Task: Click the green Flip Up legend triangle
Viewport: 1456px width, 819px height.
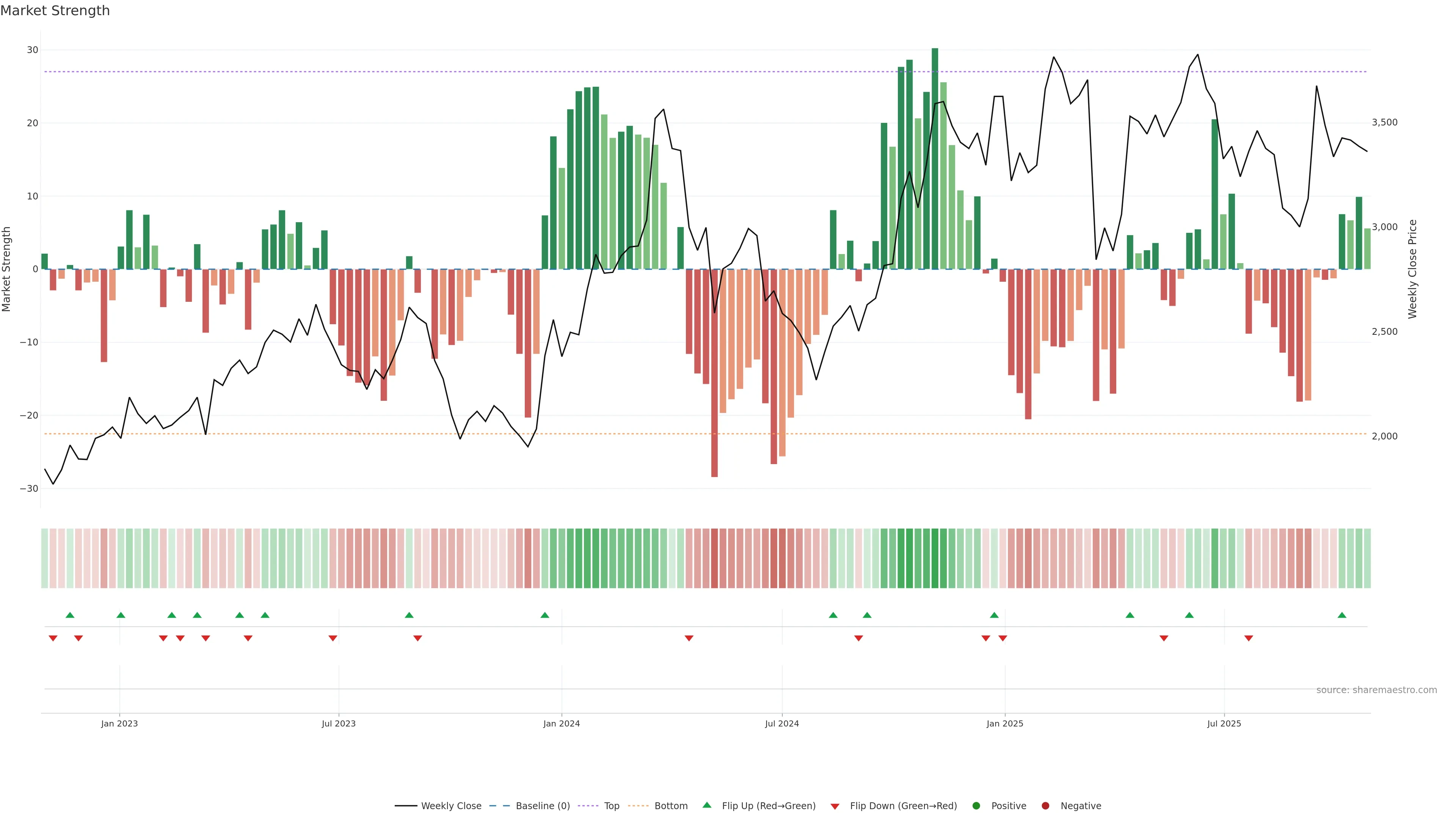Action: 706,805
